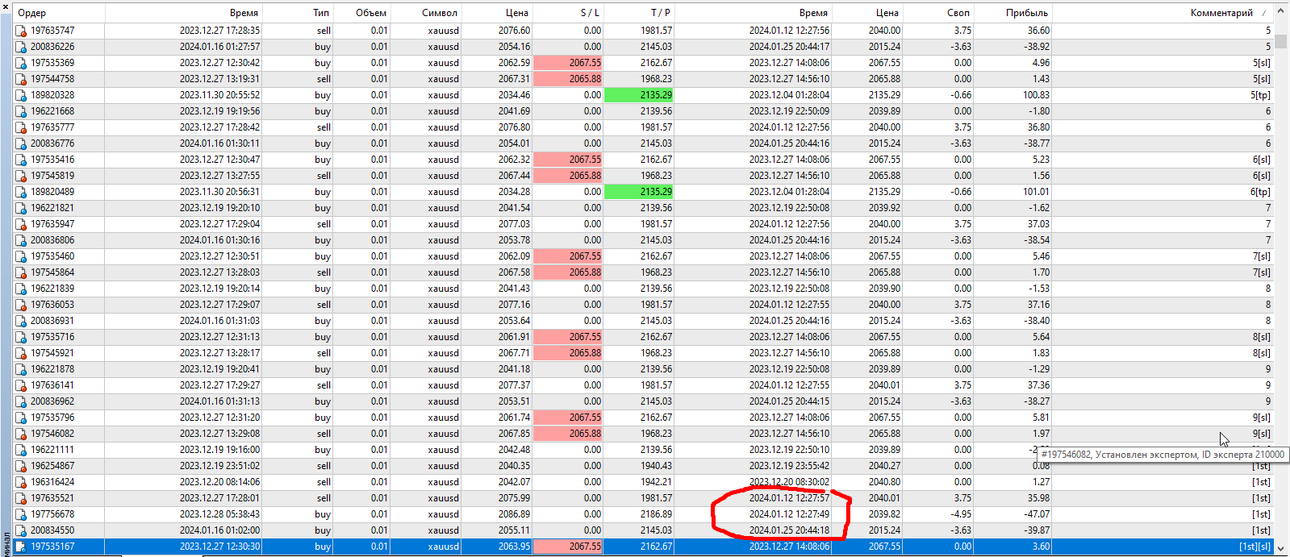Click the order icon beside order 197535369

(21, 63)
